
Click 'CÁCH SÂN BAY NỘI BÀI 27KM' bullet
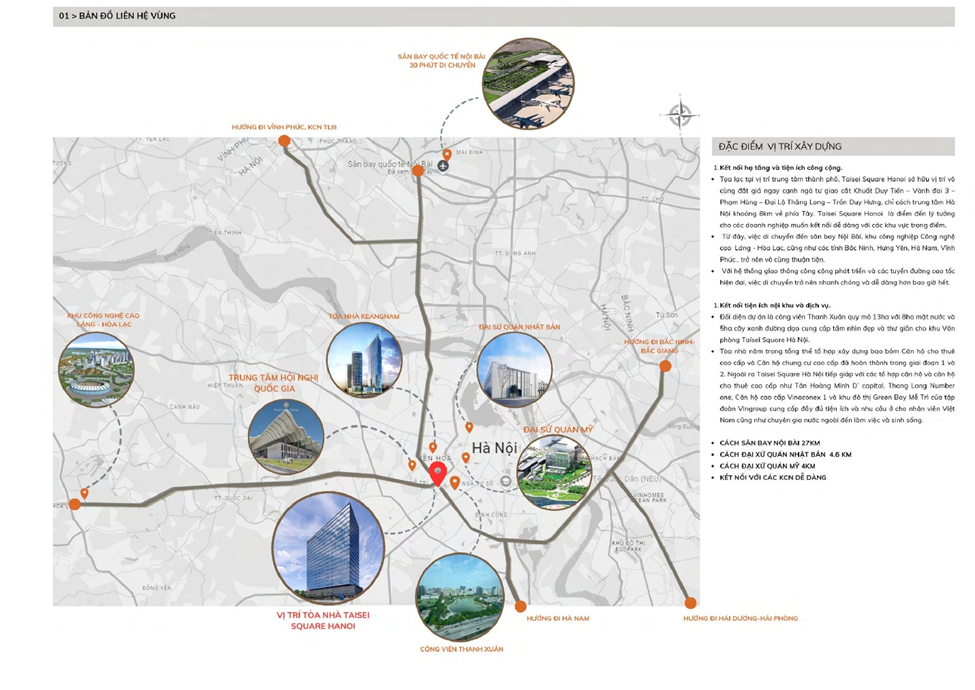[x=769, y=443]
